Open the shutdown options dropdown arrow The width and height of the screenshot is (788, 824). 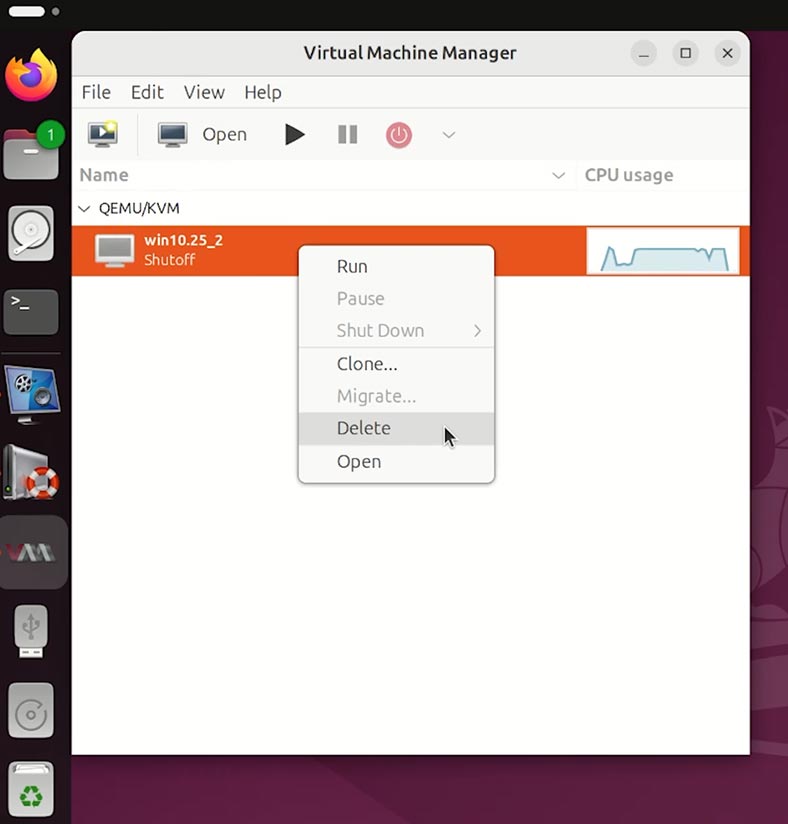(448, 135)
